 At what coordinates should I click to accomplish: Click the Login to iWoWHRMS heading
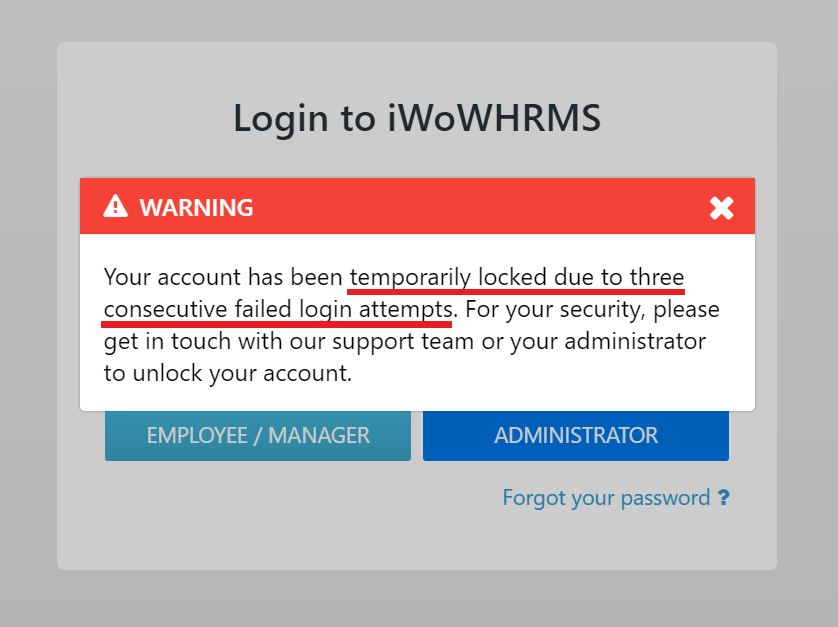point(417,118)
